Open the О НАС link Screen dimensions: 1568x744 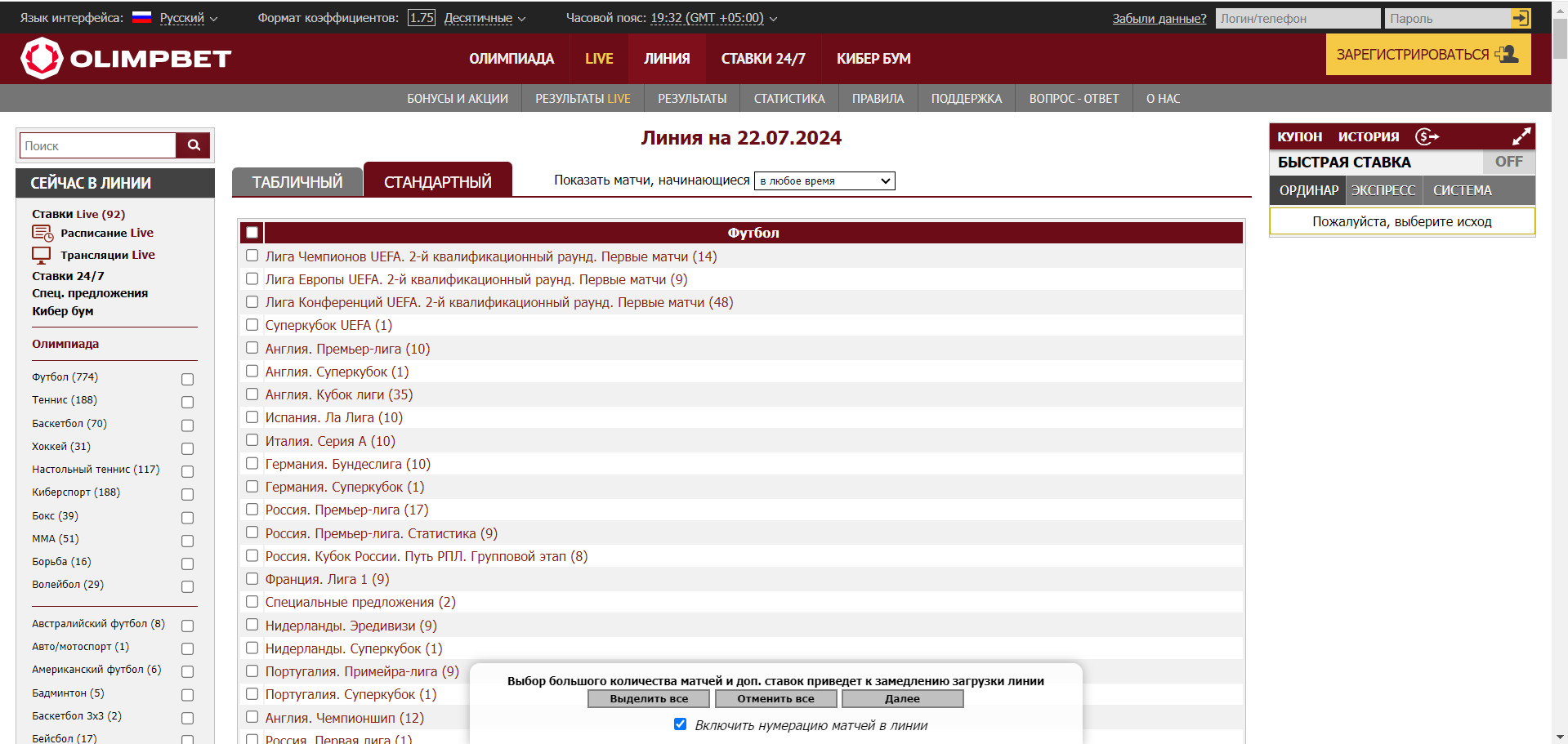click(x=1163, y=99)
